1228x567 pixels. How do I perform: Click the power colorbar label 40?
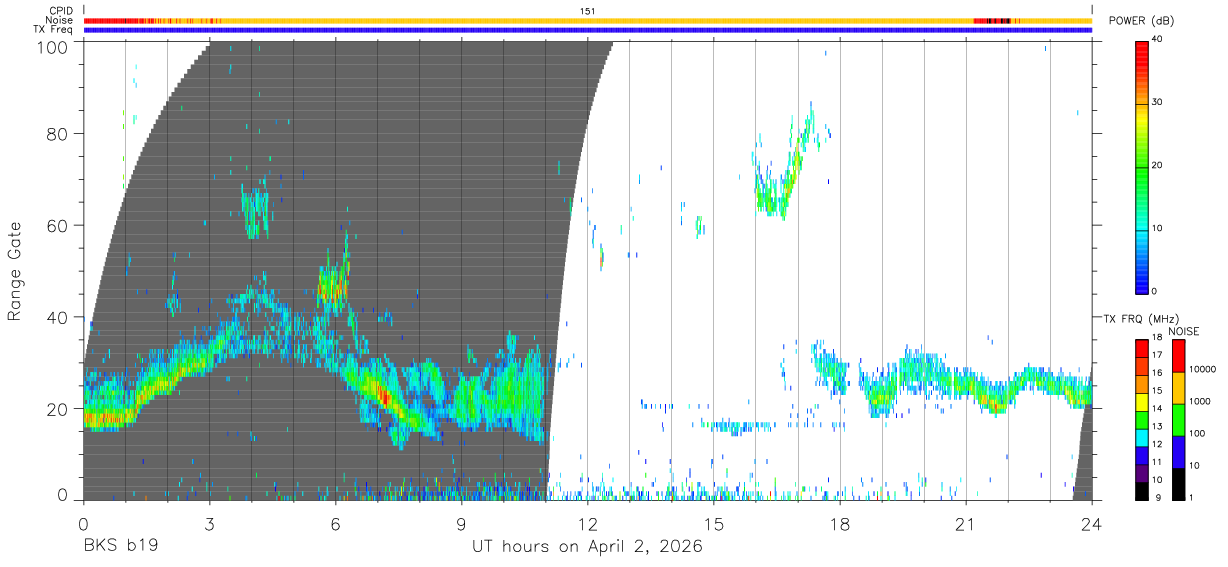coord(1157,40)
